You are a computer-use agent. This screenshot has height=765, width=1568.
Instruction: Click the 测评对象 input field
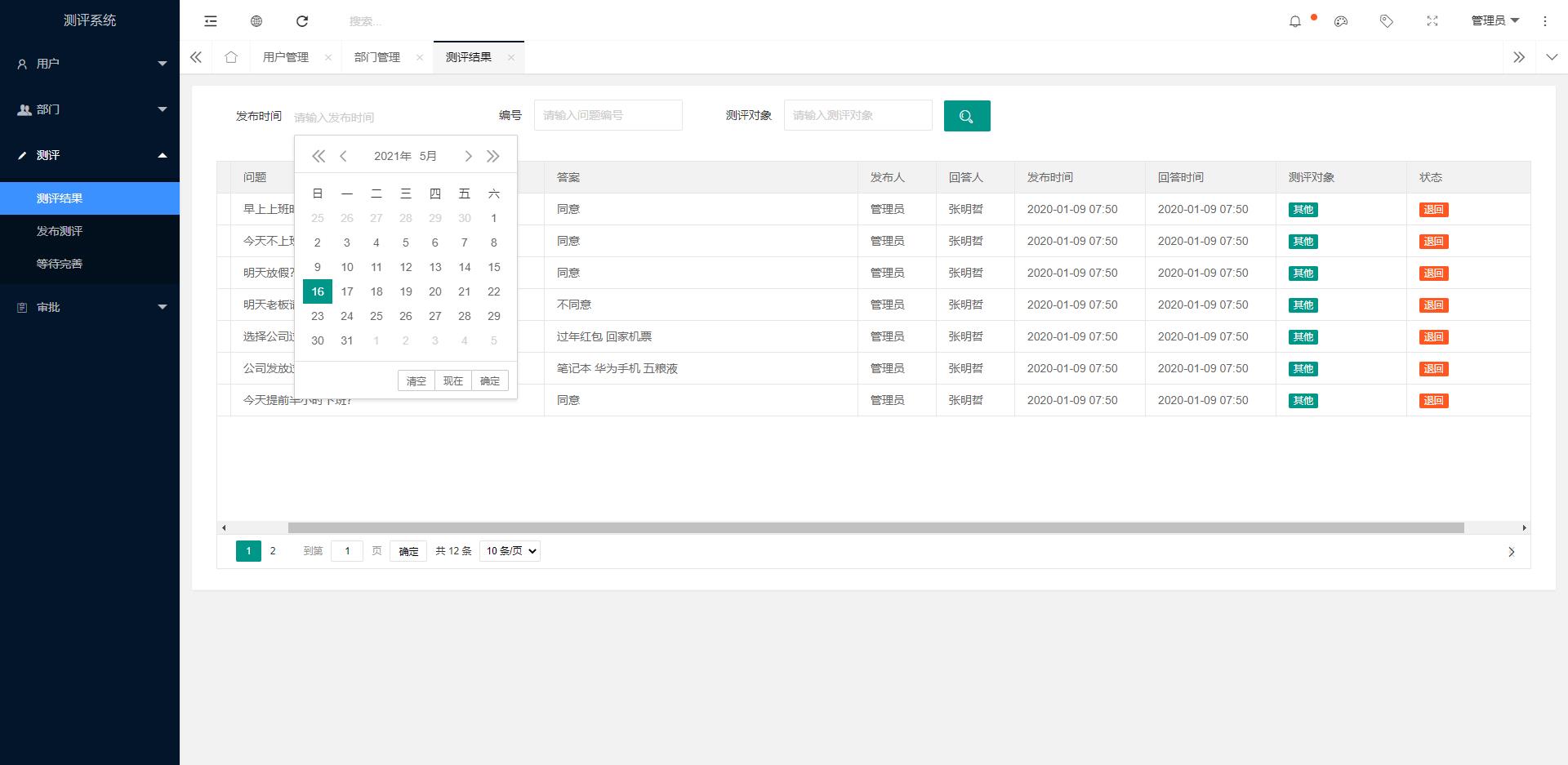(x=858, y=115)
